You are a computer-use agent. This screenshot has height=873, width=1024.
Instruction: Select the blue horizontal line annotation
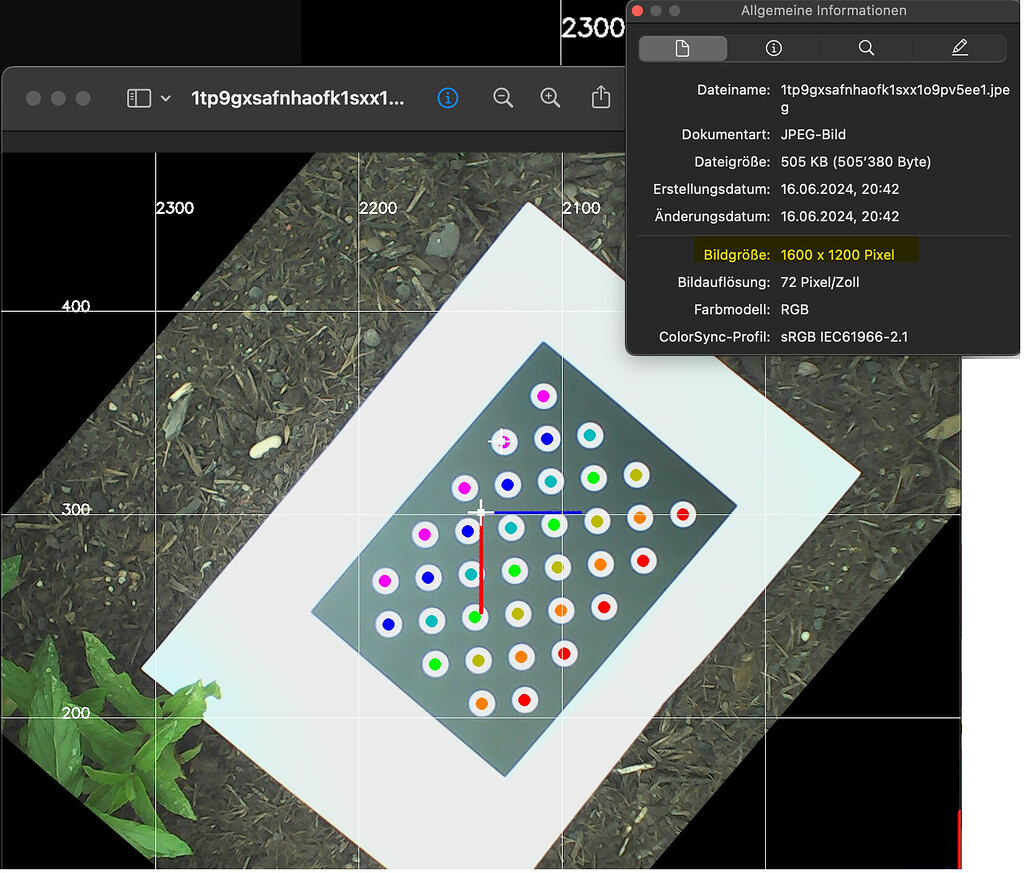(540, 514)
